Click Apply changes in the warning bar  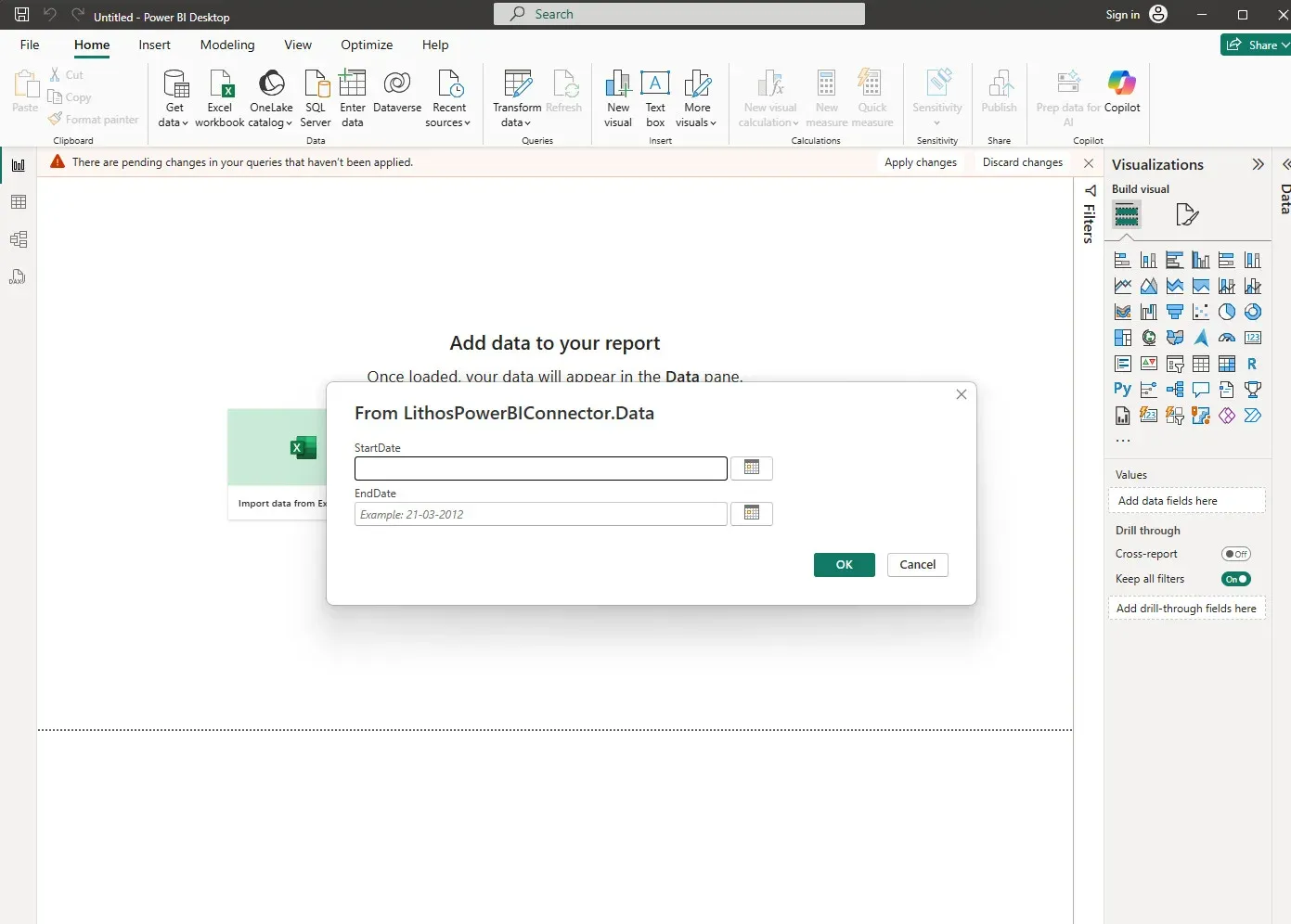(x=921, y=162)
